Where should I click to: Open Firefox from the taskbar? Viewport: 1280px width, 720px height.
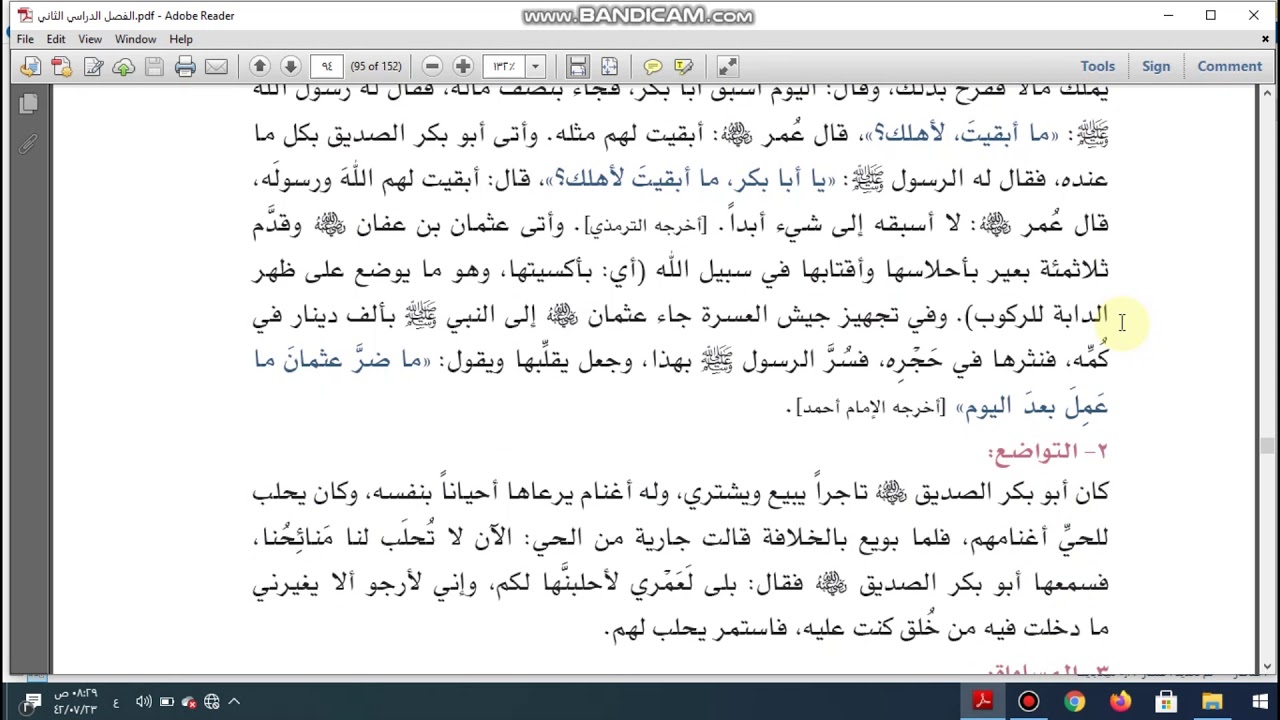[x=1120, y=702]
